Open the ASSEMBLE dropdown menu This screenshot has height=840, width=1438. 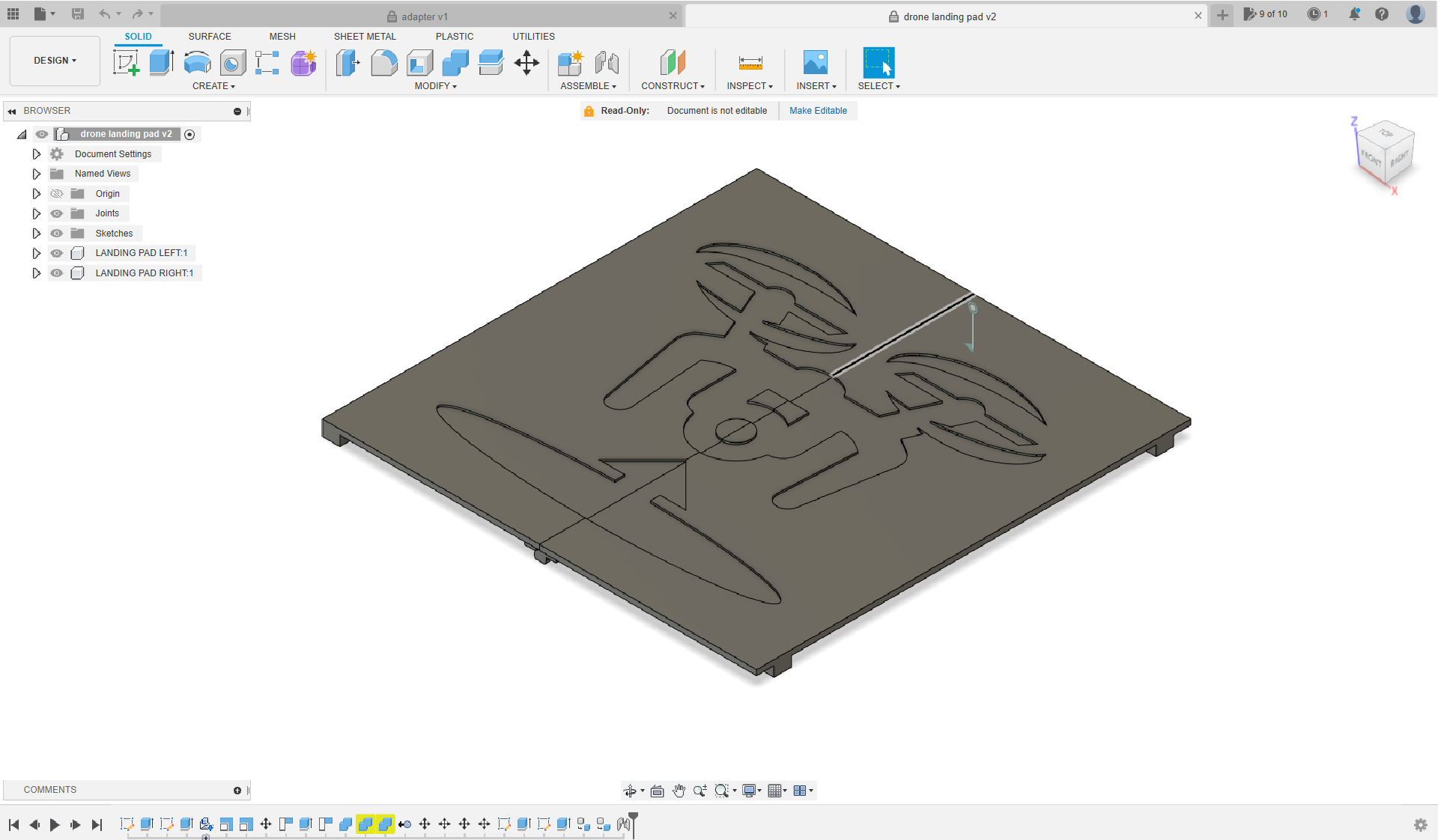tap(588, 86)
